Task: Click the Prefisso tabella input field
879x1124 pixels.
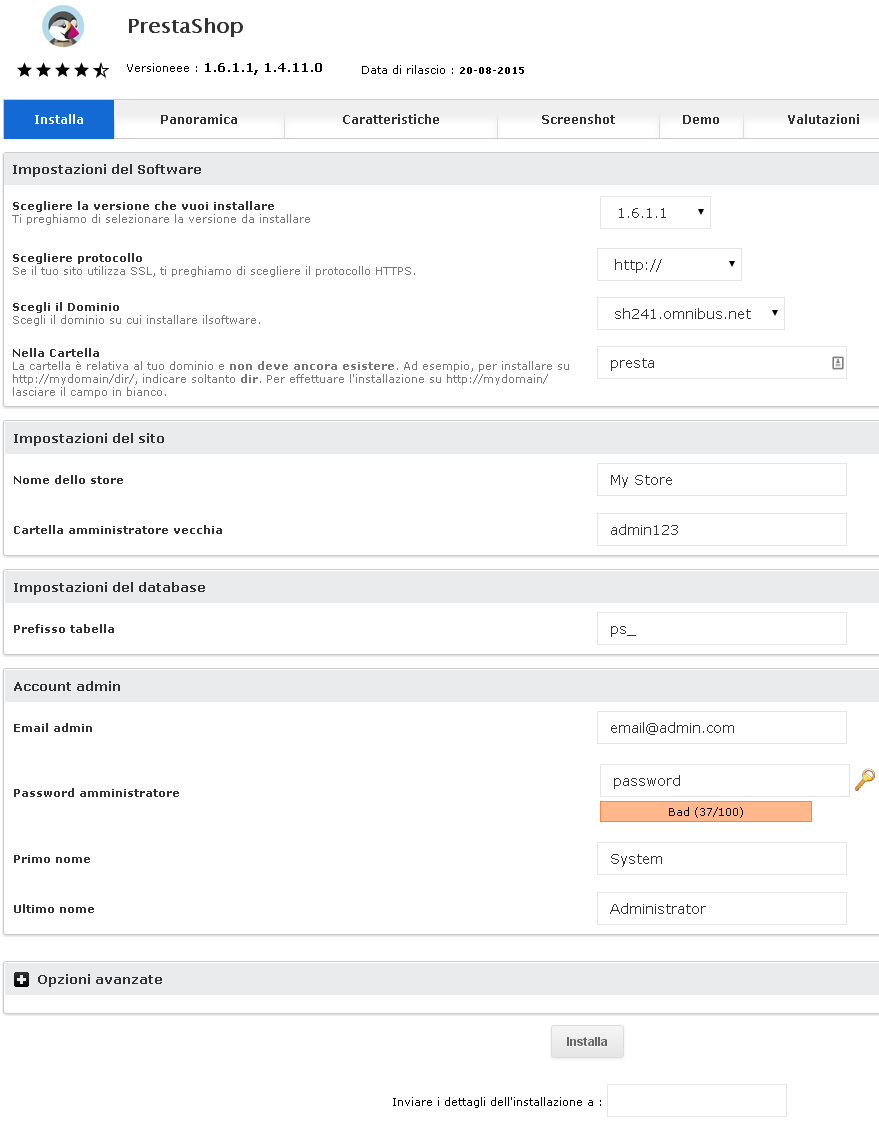Action: (x=721, y=629)
